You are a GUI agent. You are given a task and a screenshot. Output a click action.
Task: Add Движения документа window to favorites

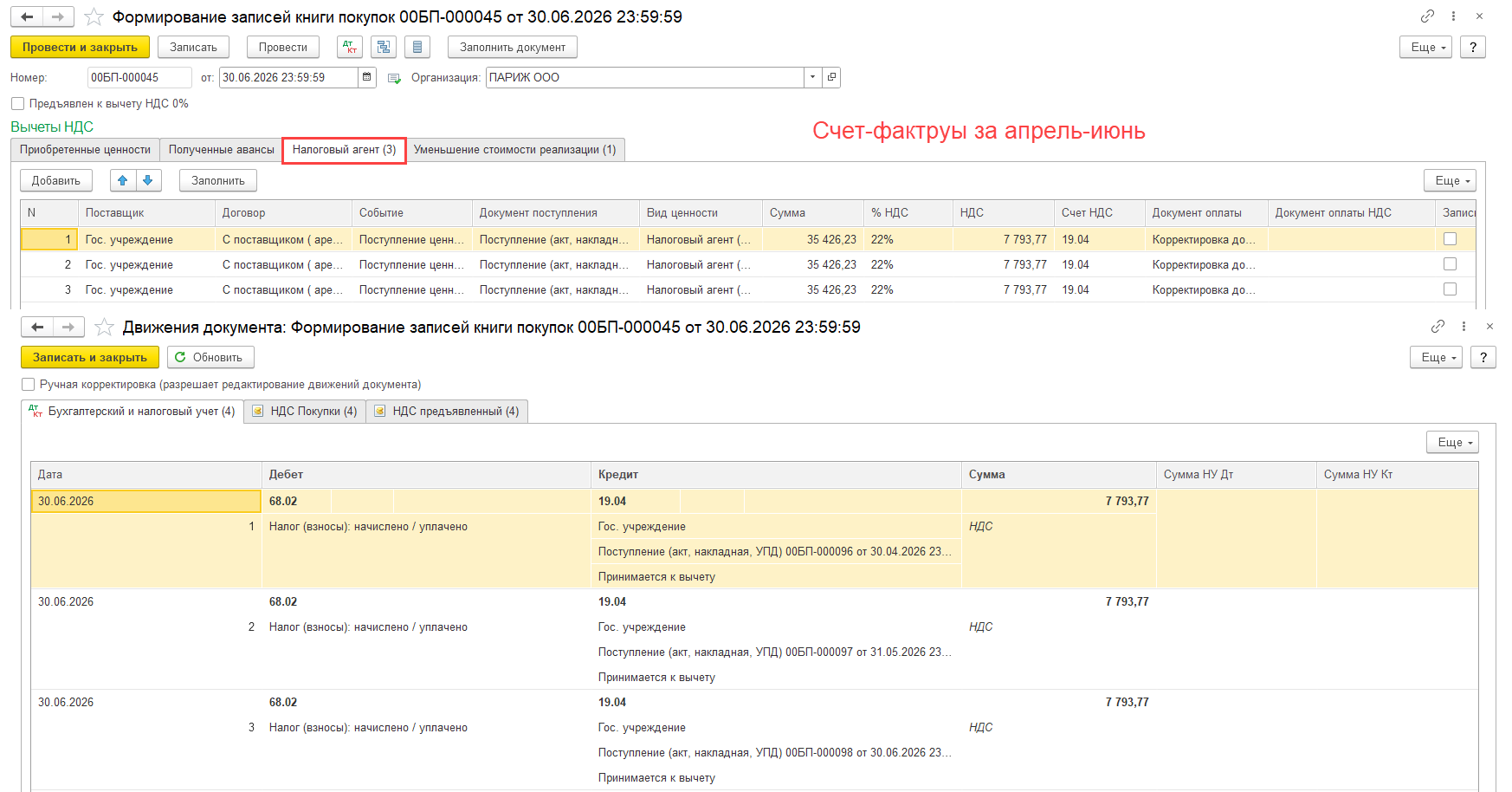[104, 328]
